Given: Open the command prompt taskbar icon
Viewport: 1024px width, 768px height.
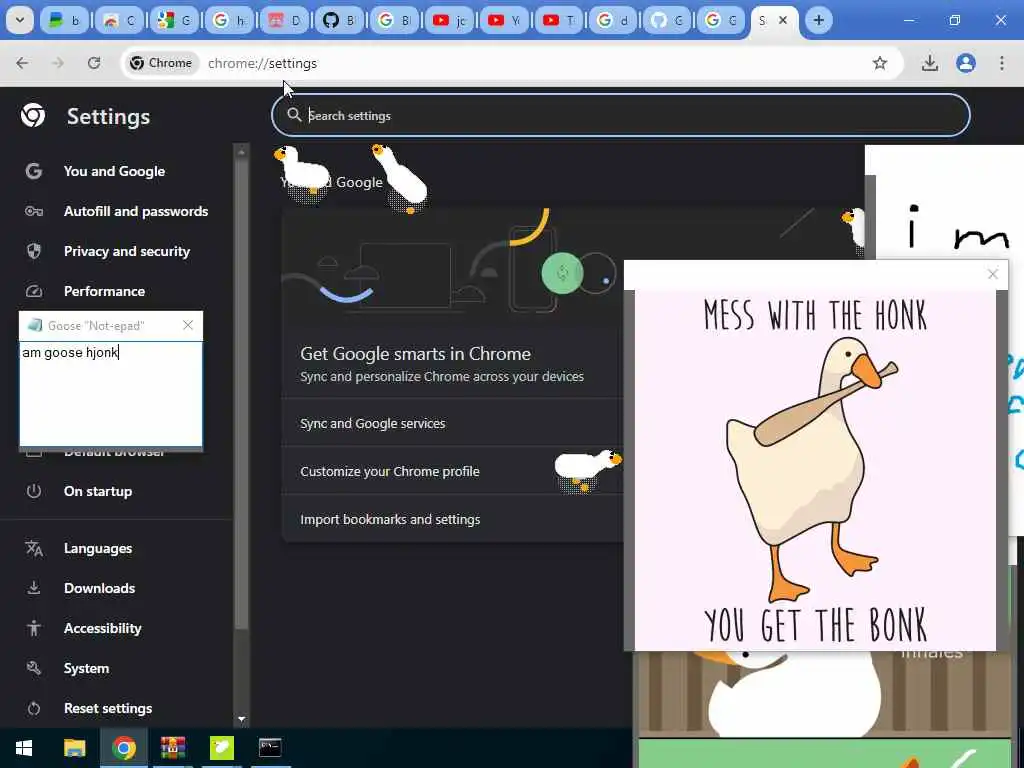Looking at the screenshot, I should 270,748.
